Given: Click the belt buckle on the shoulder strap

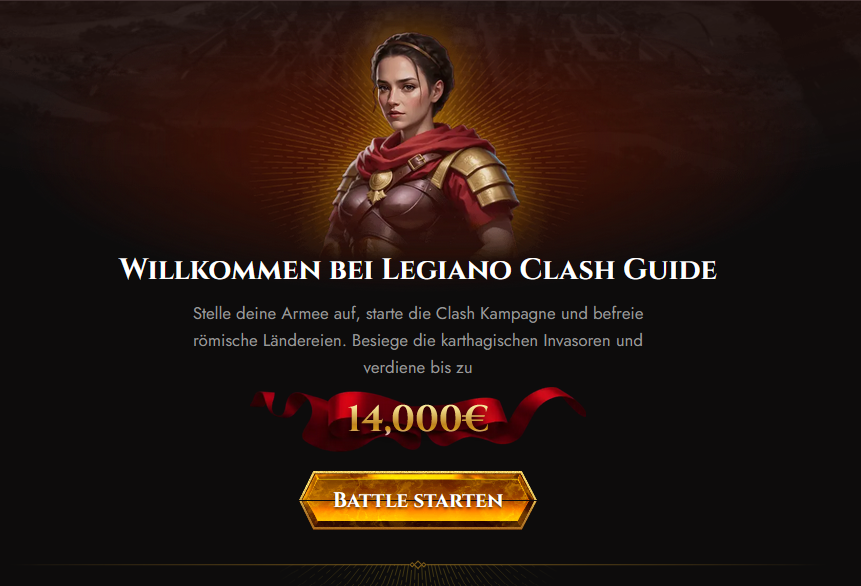Looking at the screenshot, I should click(416, 161).
